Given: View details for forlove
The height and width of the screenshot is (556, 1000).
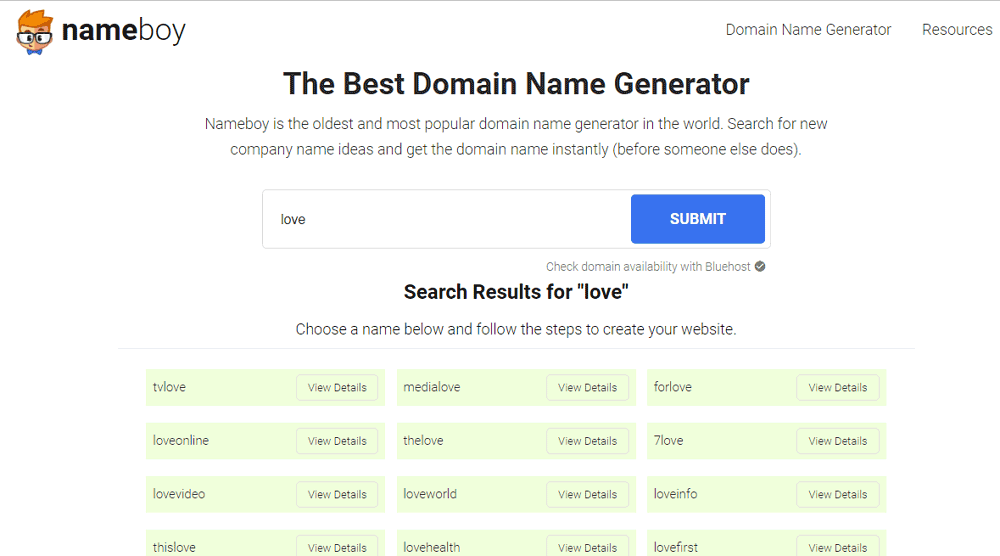Looking at the screenshot, I should click(x=838, y=388).
